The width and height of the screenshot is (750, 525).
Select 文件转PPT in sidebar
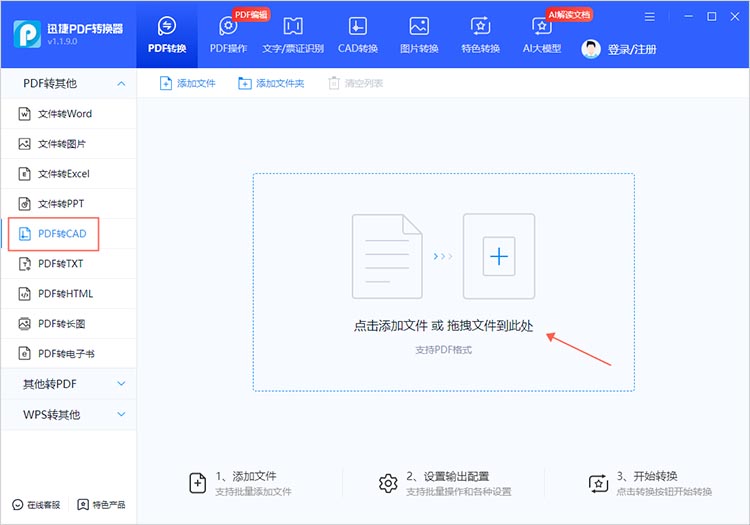tap(68, 204)
